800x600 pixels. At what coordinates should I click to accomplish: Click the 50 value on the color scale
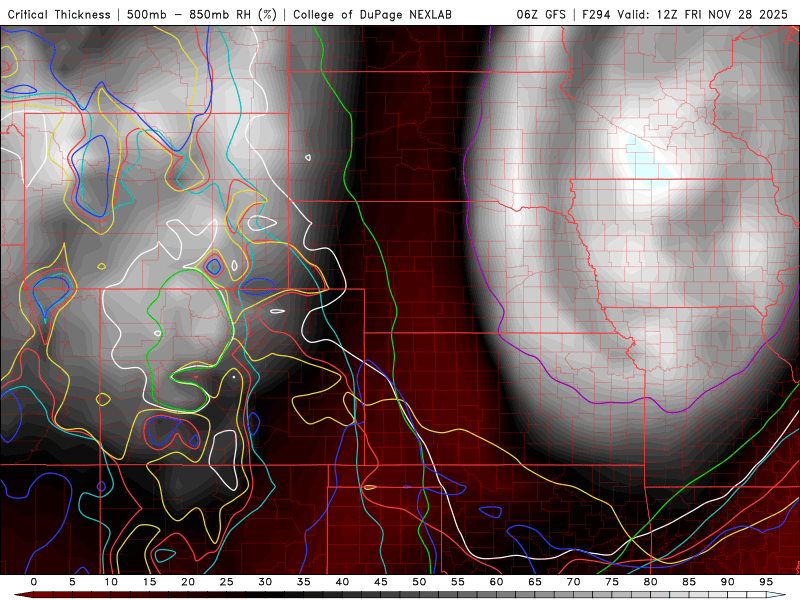coord(419,582)
